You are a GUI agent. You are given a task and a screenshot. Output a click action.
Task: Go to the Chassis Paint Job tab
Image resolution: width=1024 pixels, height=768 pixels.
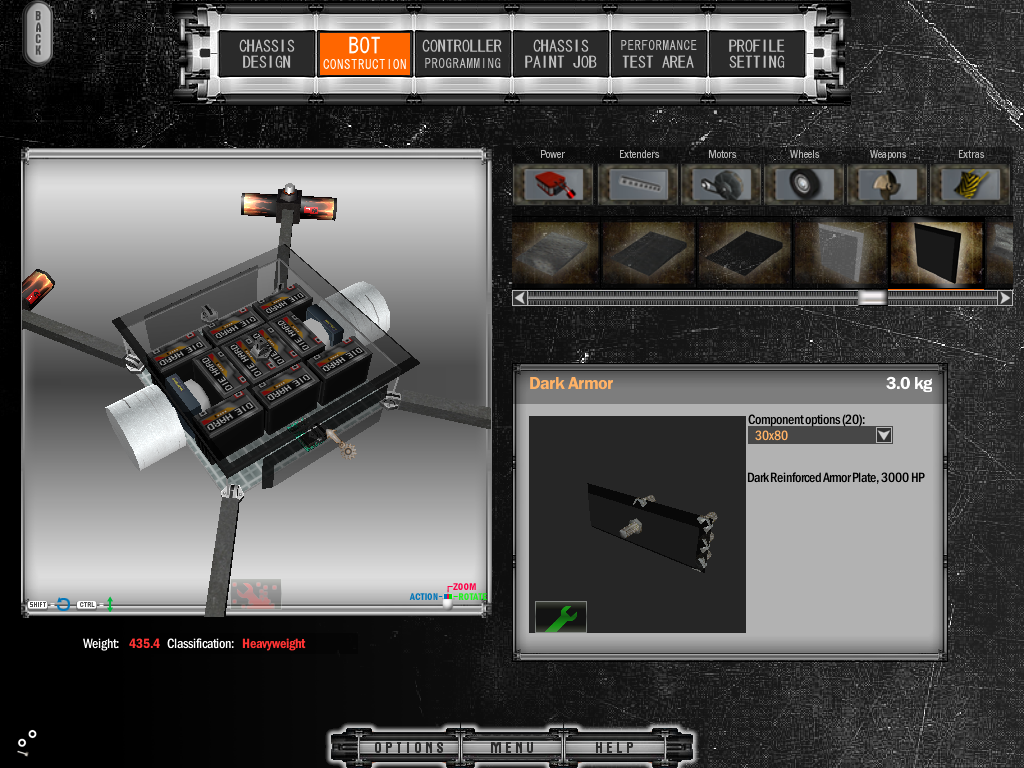point(560,54)
